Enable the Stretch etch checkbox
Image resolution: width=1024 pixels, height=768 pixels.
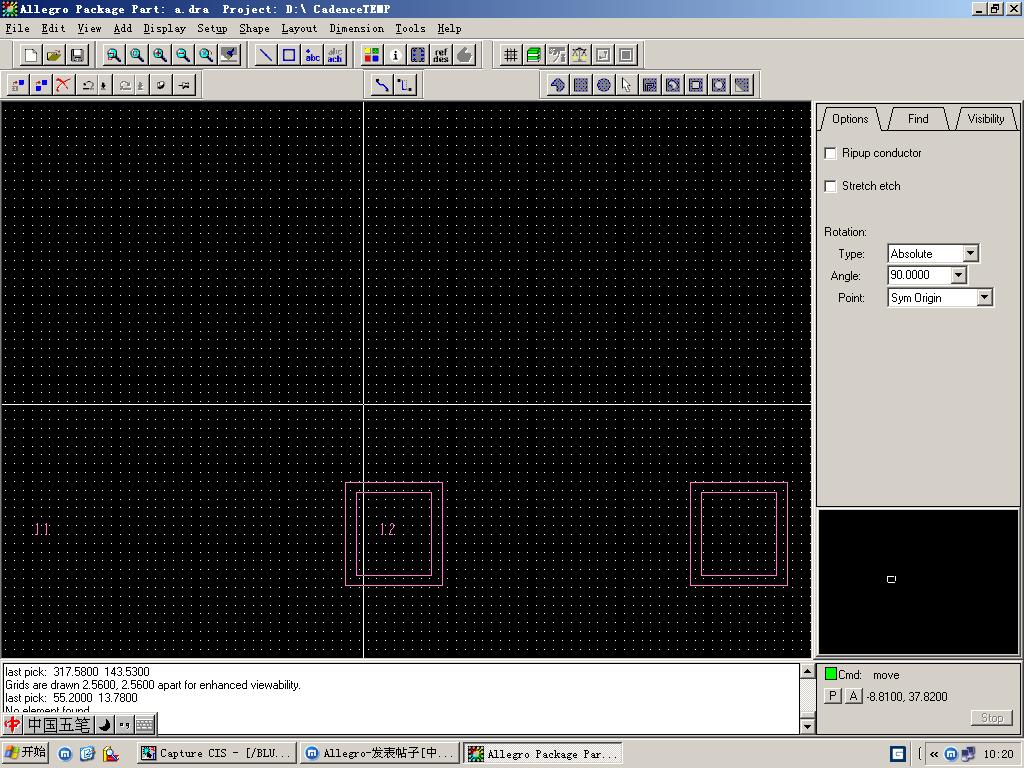pyautogui.click(x=830, y=186)
